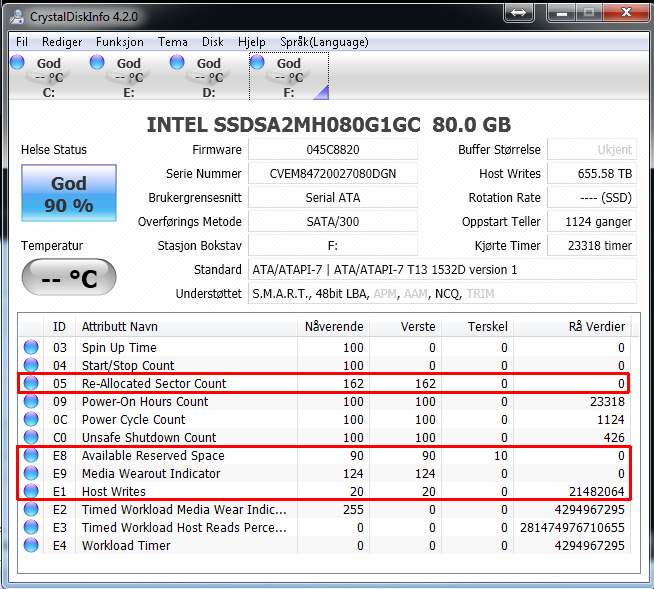Click threshold value 10 of Available Reserved Space
This screenshot has height=589, width=654.
[501, 456]
